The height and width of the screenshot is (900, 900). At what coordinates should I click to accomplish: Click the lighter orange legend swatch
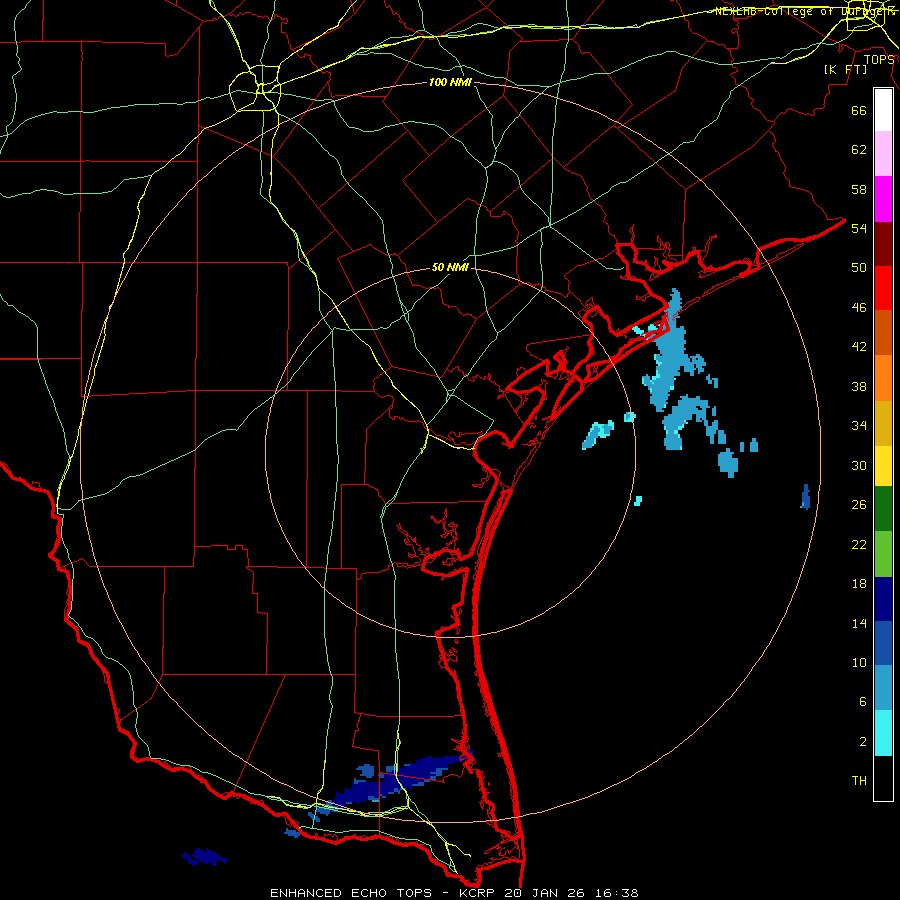pyautogui.click(x=883, y=378)
